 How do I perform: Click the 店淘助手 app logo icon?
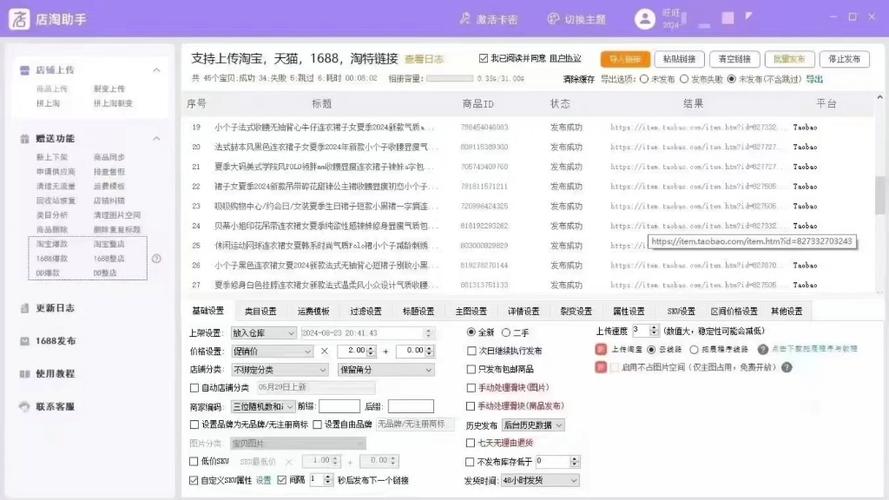click(19, 19)
